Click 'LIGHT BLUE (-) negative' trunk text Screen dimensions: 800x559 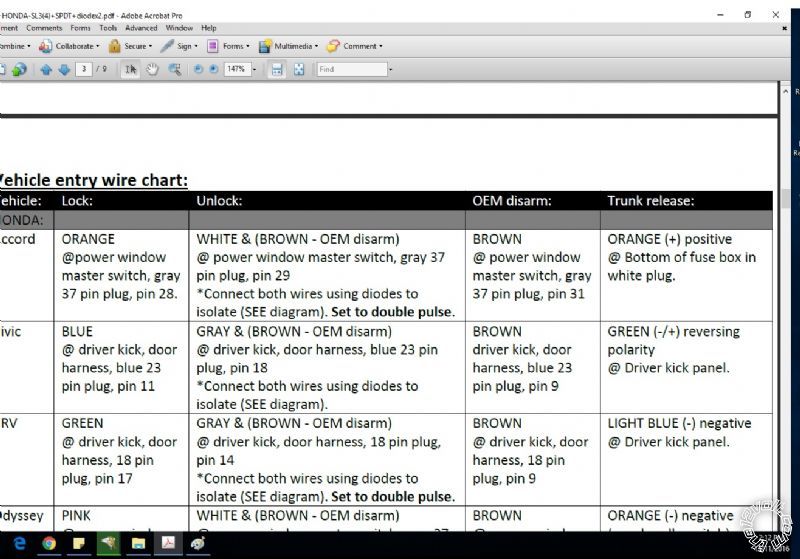pos(679,423)
